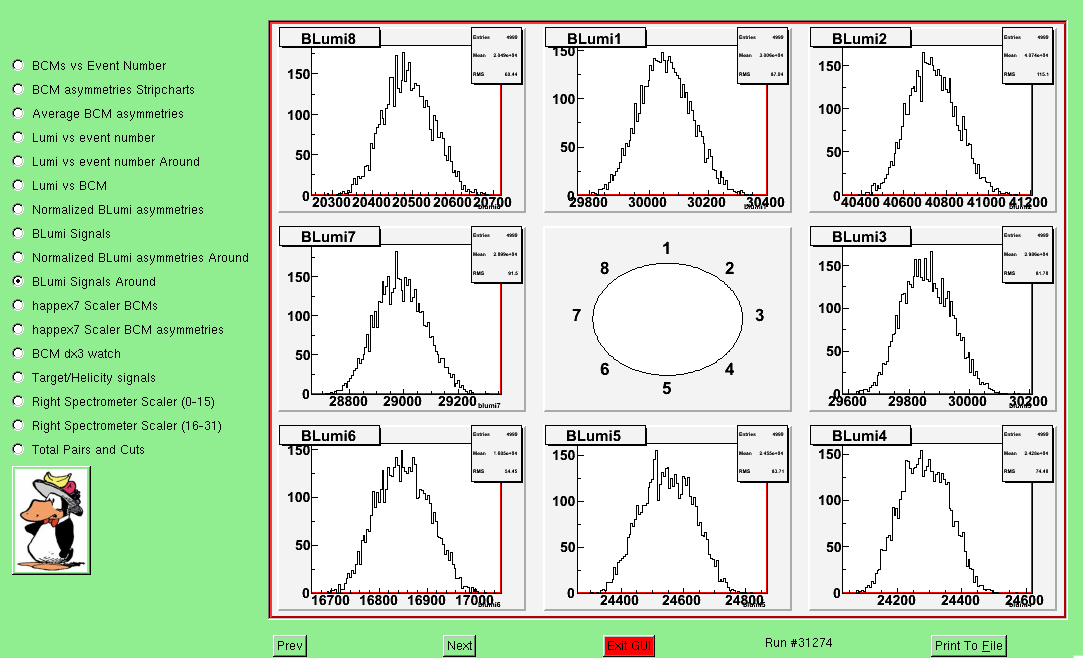Click the BLumi5 statistics box

762,454
